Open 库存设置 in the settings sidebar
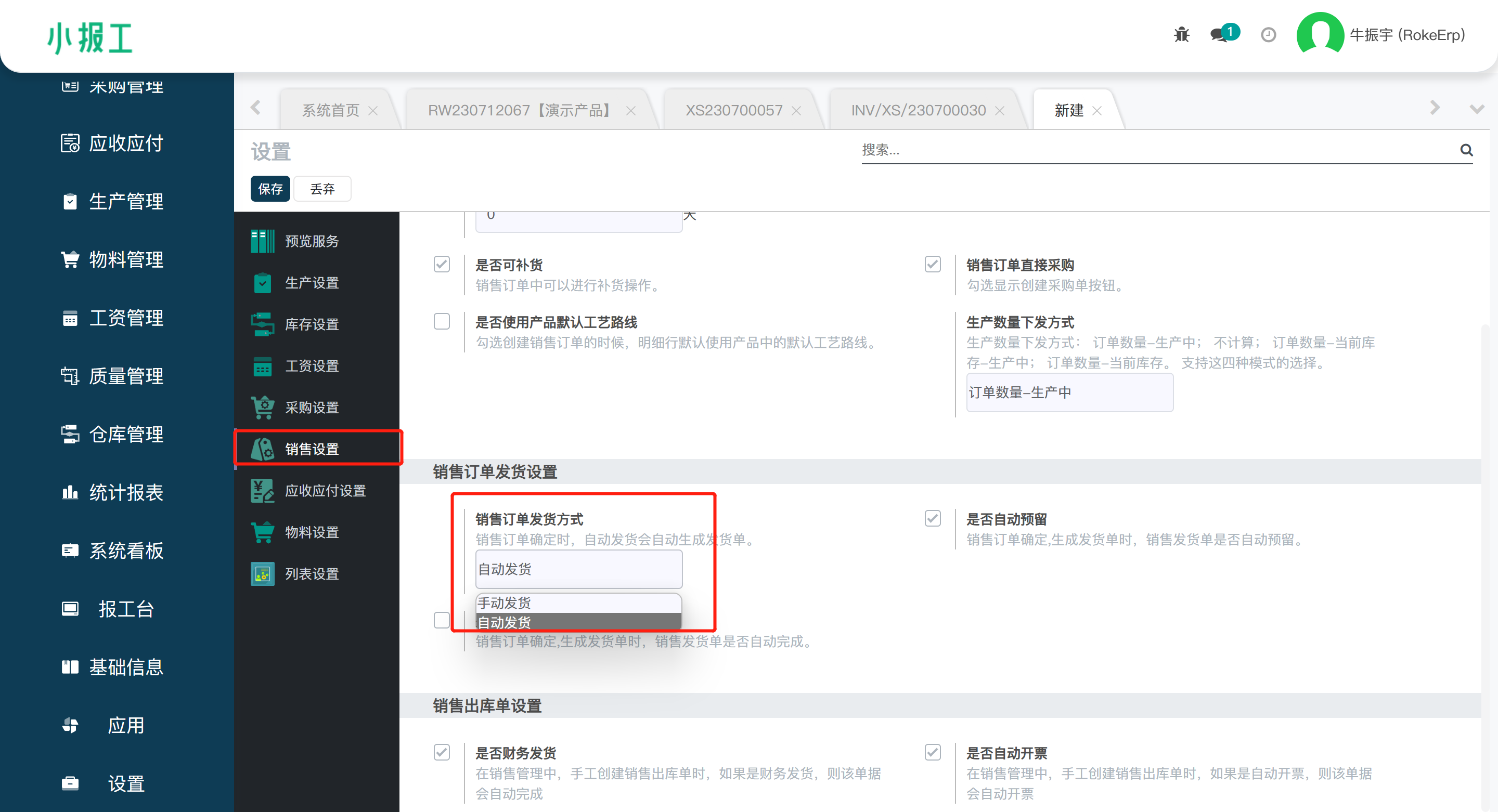Image resolution: width=1498 pixels, height=812 pixels. click(311, 324)
